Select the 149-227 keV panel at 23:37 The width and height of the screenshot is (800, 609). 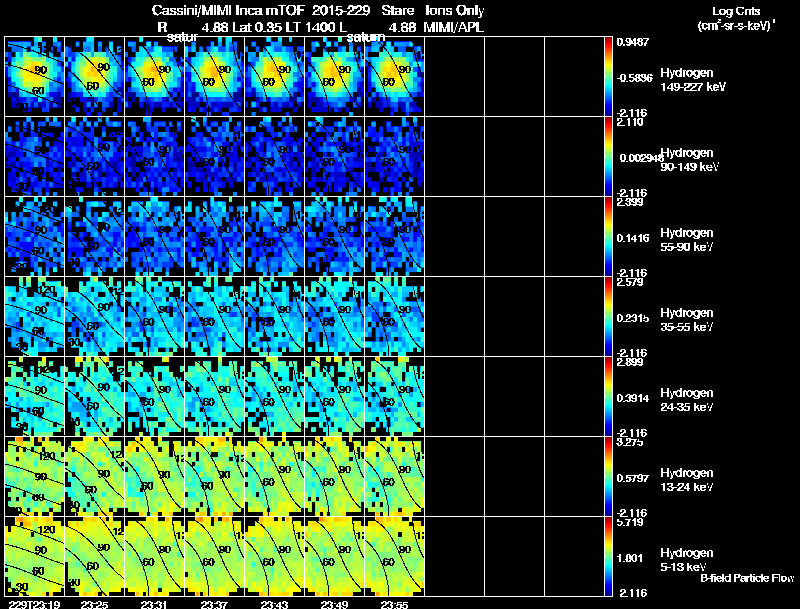click(214, 77)
